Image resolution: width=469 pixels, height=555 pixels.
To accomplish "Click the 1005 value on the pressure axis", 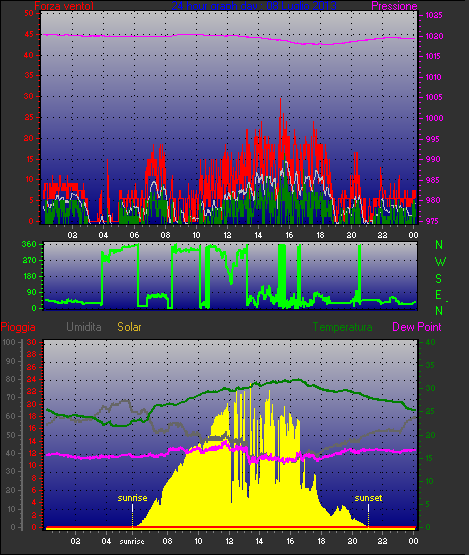I will (434, 97).
